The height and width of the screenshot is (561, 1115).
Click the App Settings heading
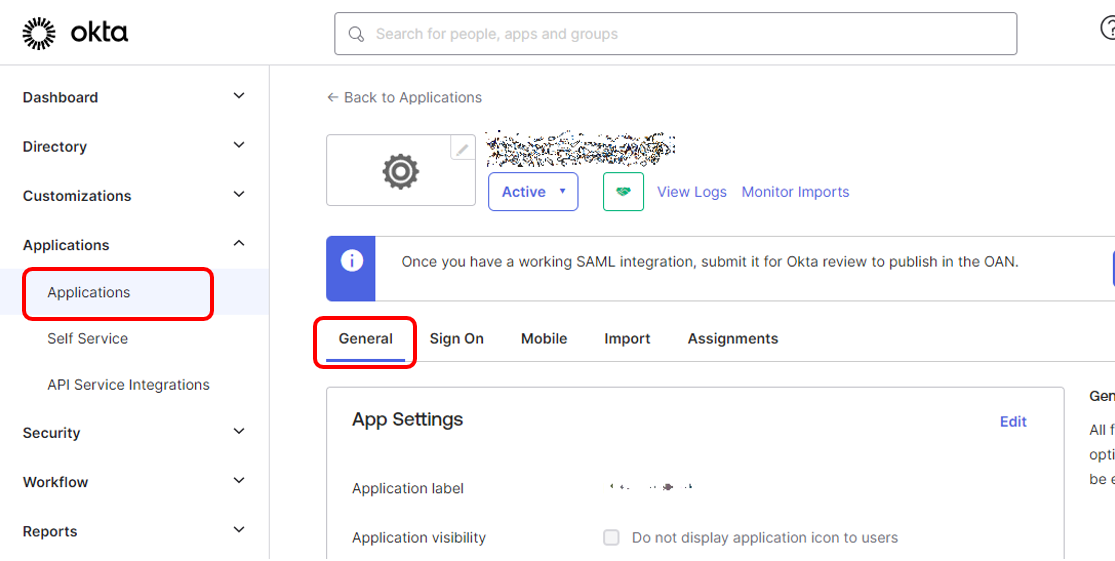(x=407, y=420)
